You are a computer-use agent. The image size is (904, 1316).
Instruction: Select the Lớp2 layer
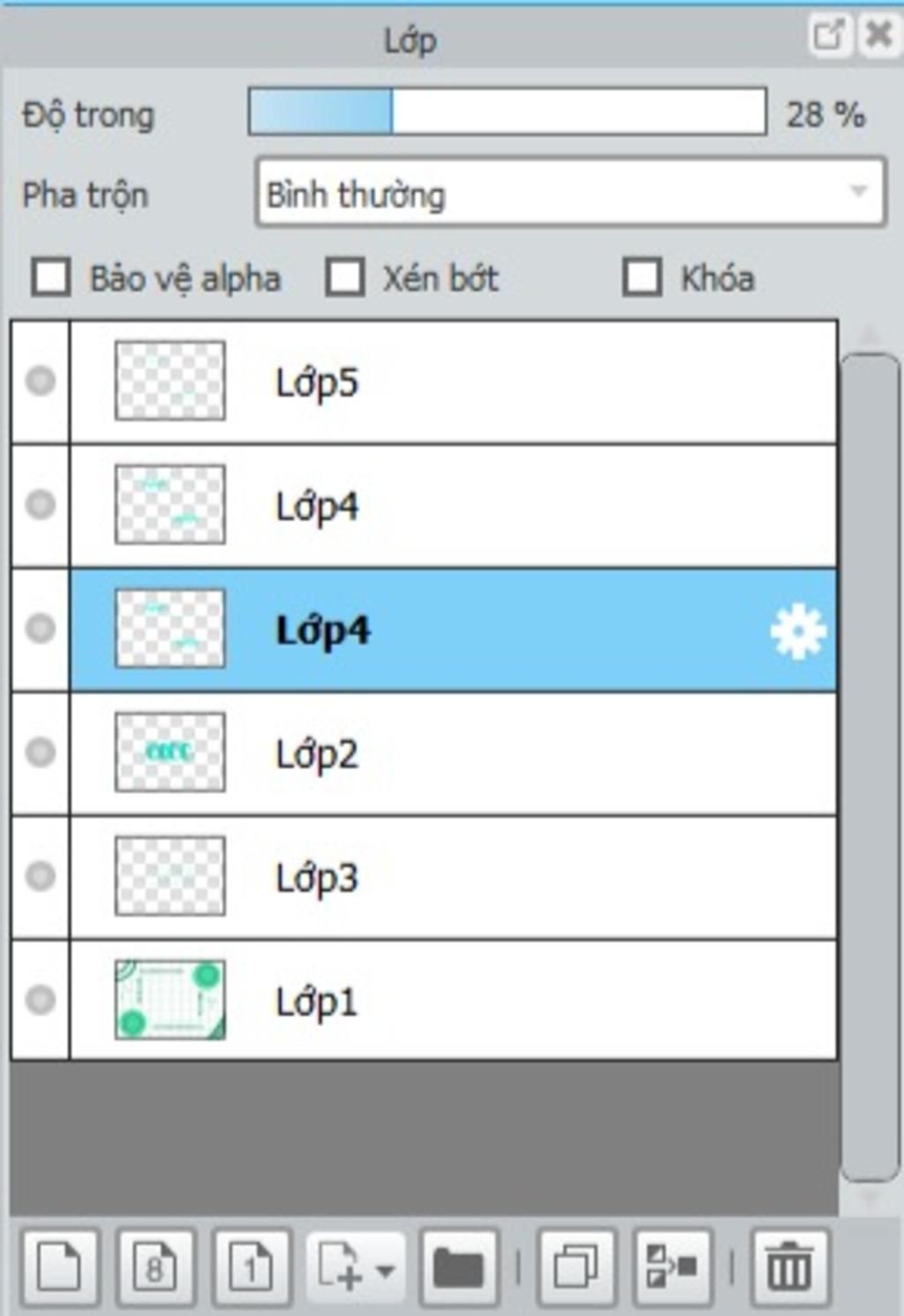tap(453, 753)
